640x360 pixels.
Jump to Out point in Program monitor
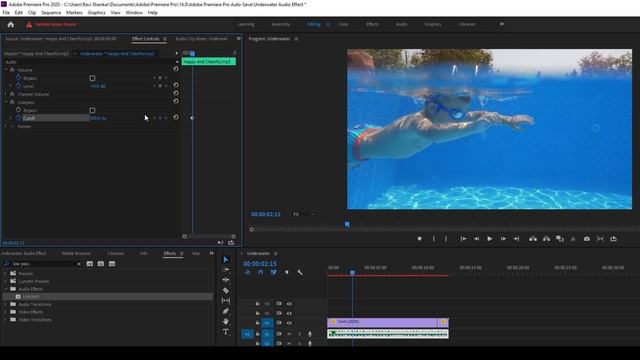pyautogui.click(x=516, y=239)
